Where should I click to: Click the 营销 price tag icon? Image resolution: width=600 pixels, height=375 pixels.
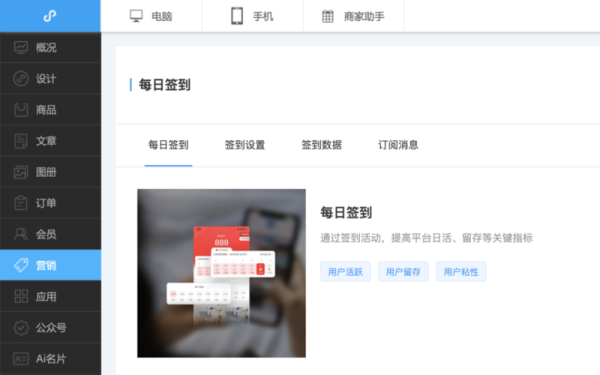[x=21, y=265]
